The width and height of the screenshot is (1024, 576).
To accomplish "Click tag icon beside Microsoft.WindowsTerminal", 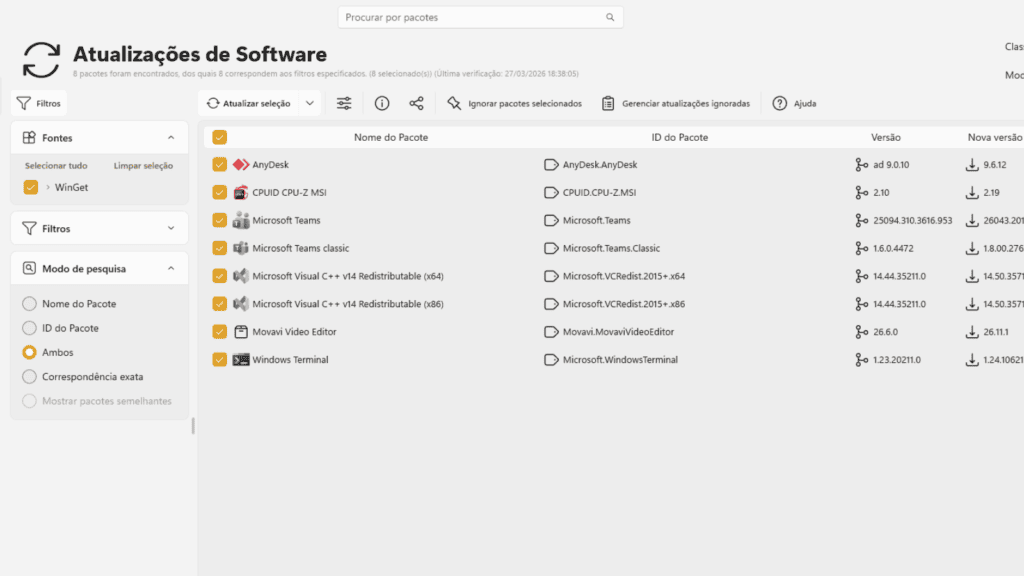I will (551, 360).
